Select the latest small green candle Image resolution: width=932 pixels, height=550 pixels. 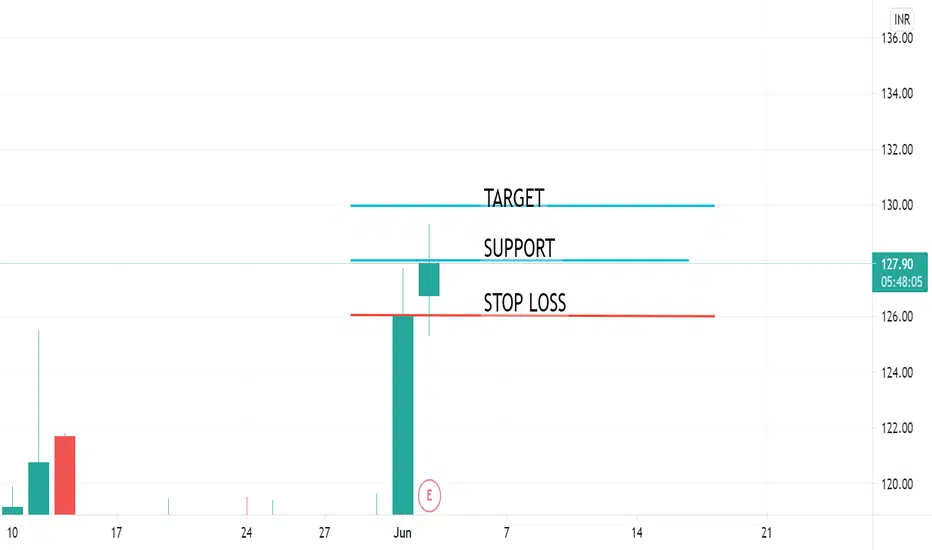[x=429, y=279]
